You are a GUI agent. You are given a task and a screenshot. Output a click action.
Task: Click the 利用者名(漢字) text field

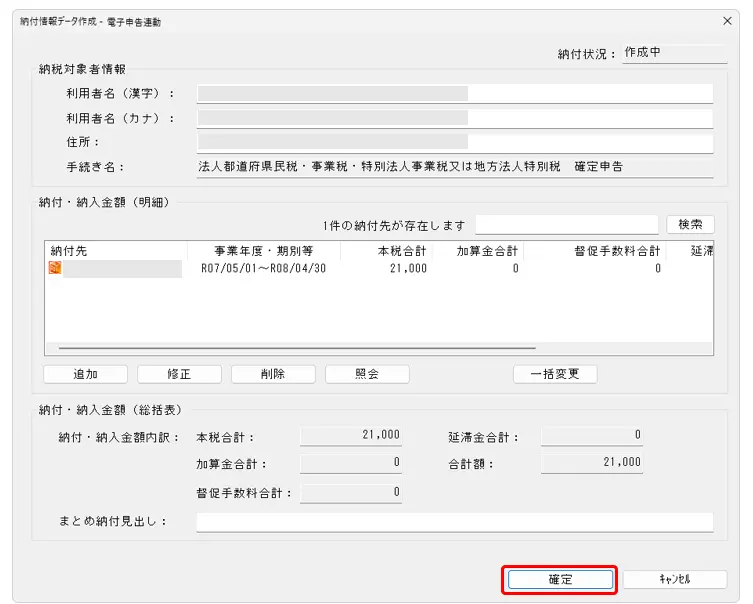pos(454,93)
